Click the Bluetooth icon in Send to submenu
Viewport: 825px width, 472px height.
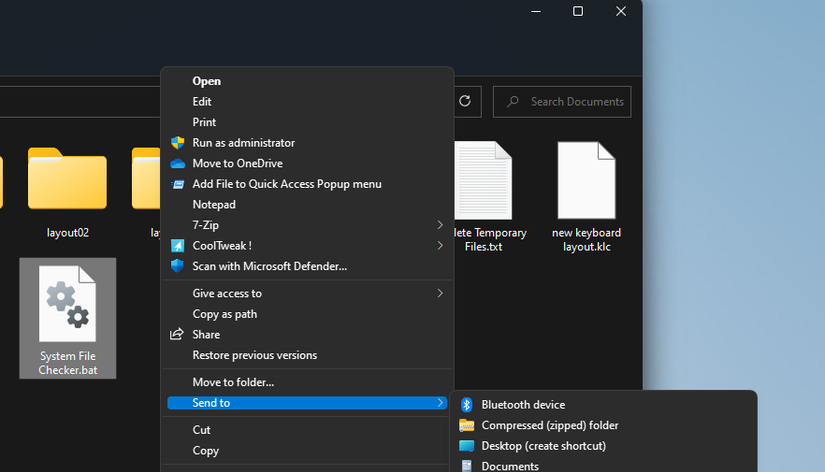click(x=467, y=405)
